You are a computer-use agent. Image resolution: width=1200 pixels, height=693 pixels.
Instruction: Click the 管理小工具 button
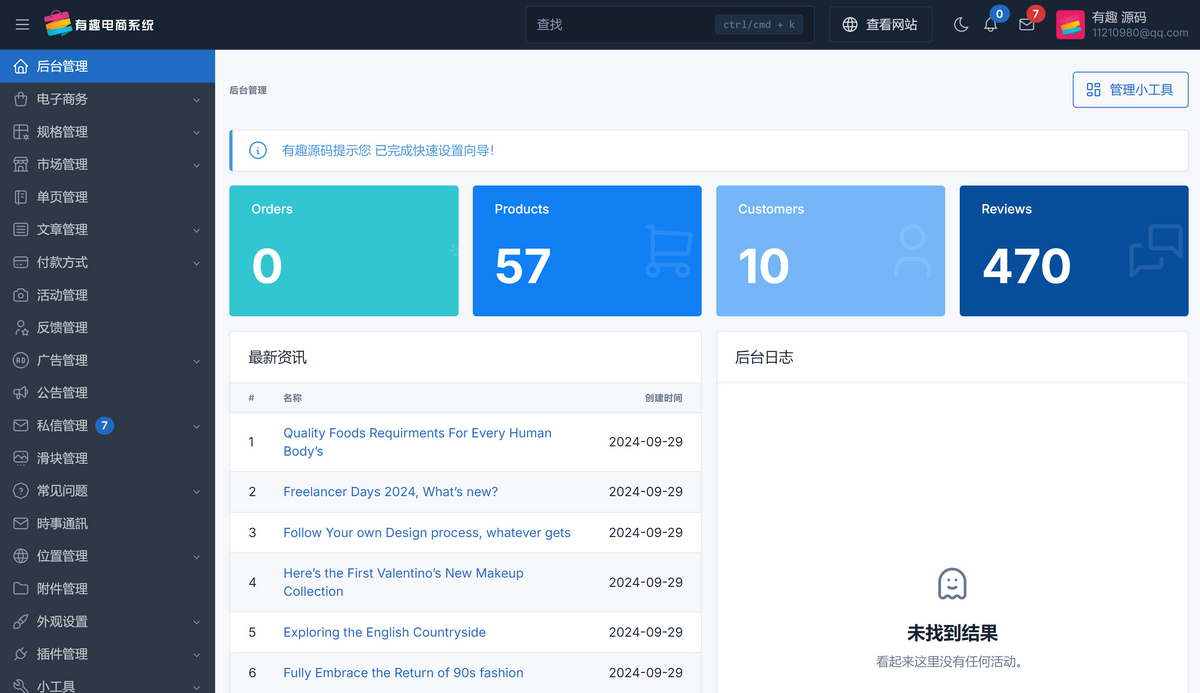[x=1130, y=90]
